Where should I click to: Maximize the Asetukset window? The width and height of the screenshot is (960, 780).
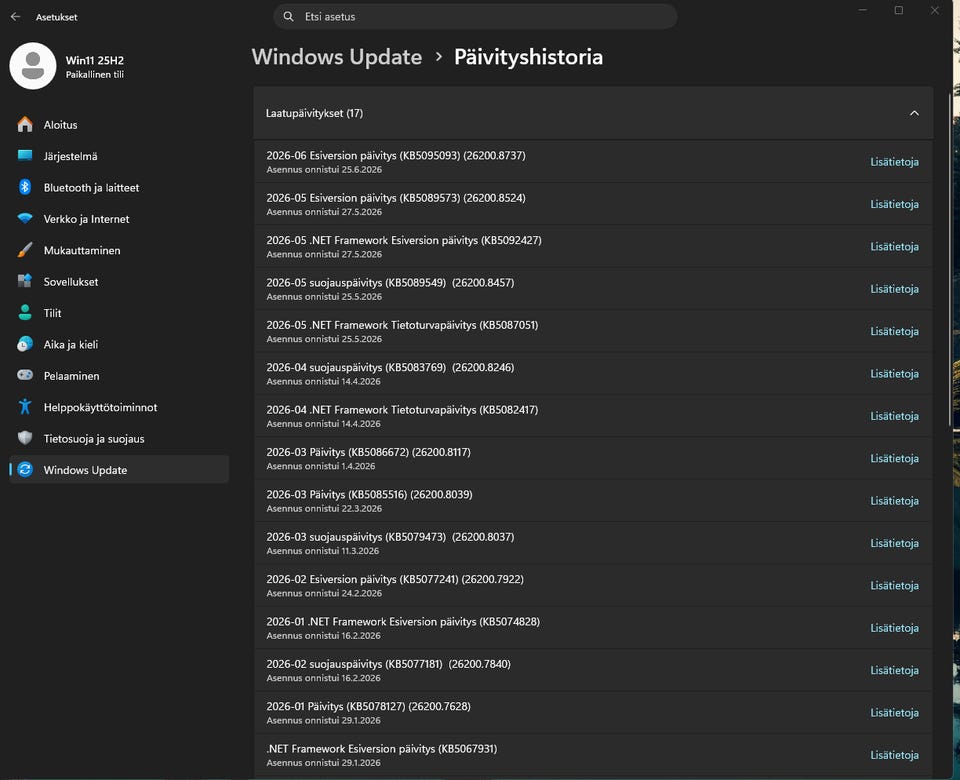coord(898,10)
